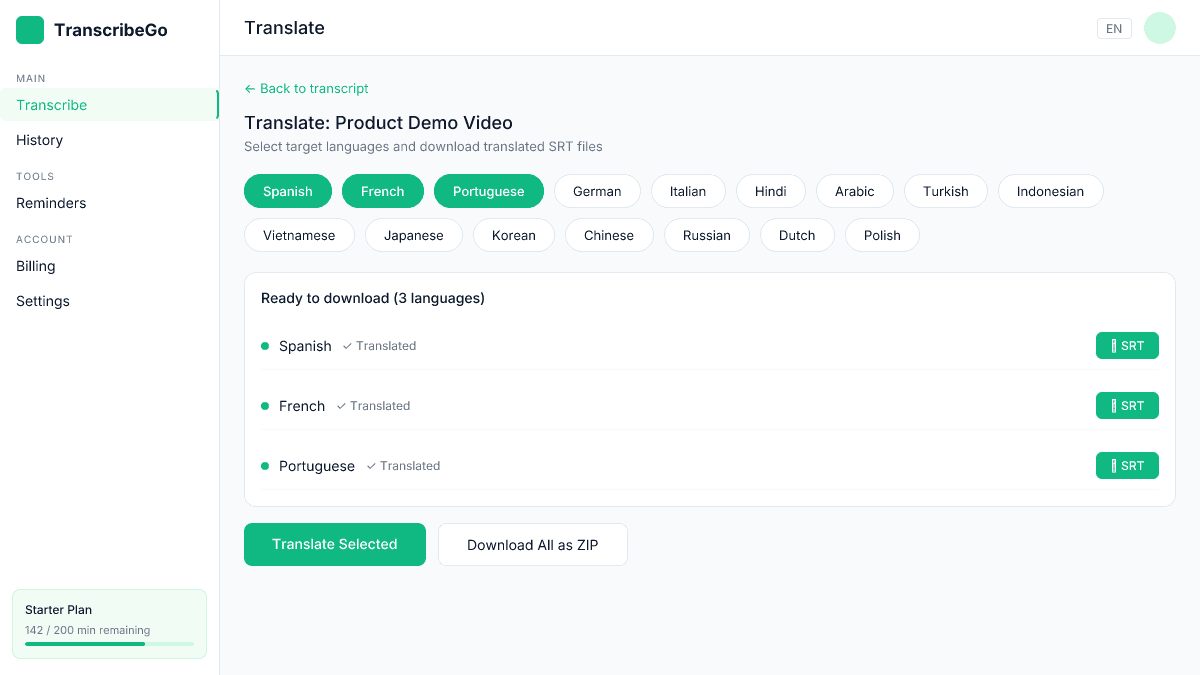Switch to the History page
Image resolution: width=1200 pixels, height=675 pixels.
coord(39,140)
